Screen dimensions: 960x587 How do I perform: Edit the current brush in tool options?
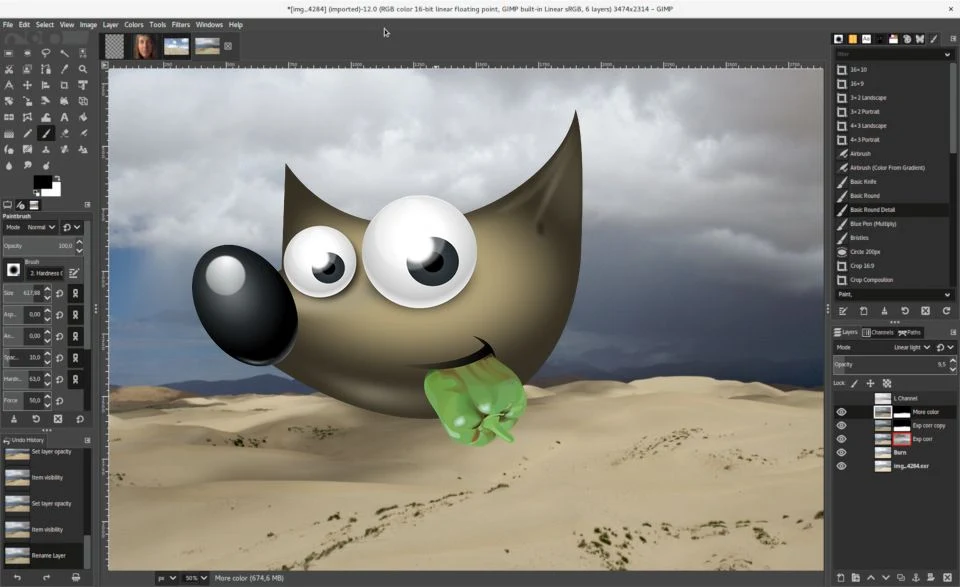[74, 272]
